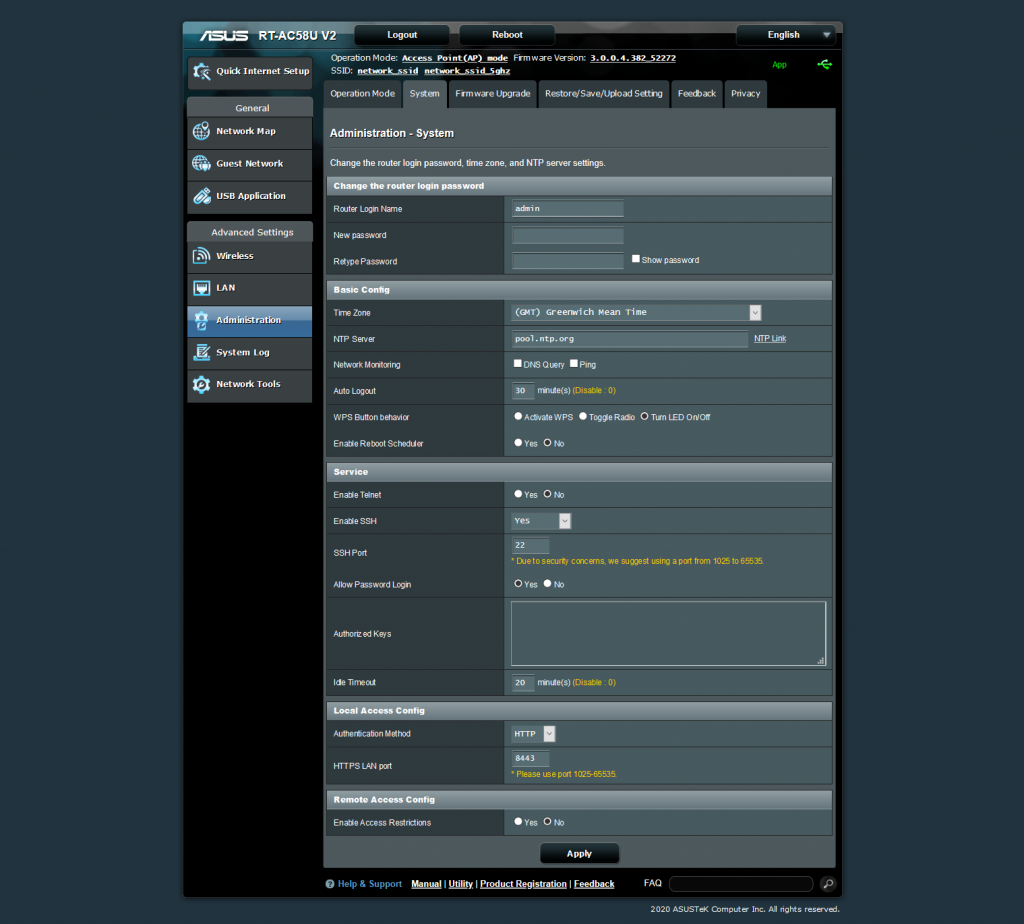1024x924 pixels.
Task: Enable DNS Query network monitoring
Action: [x=517, y=364]
